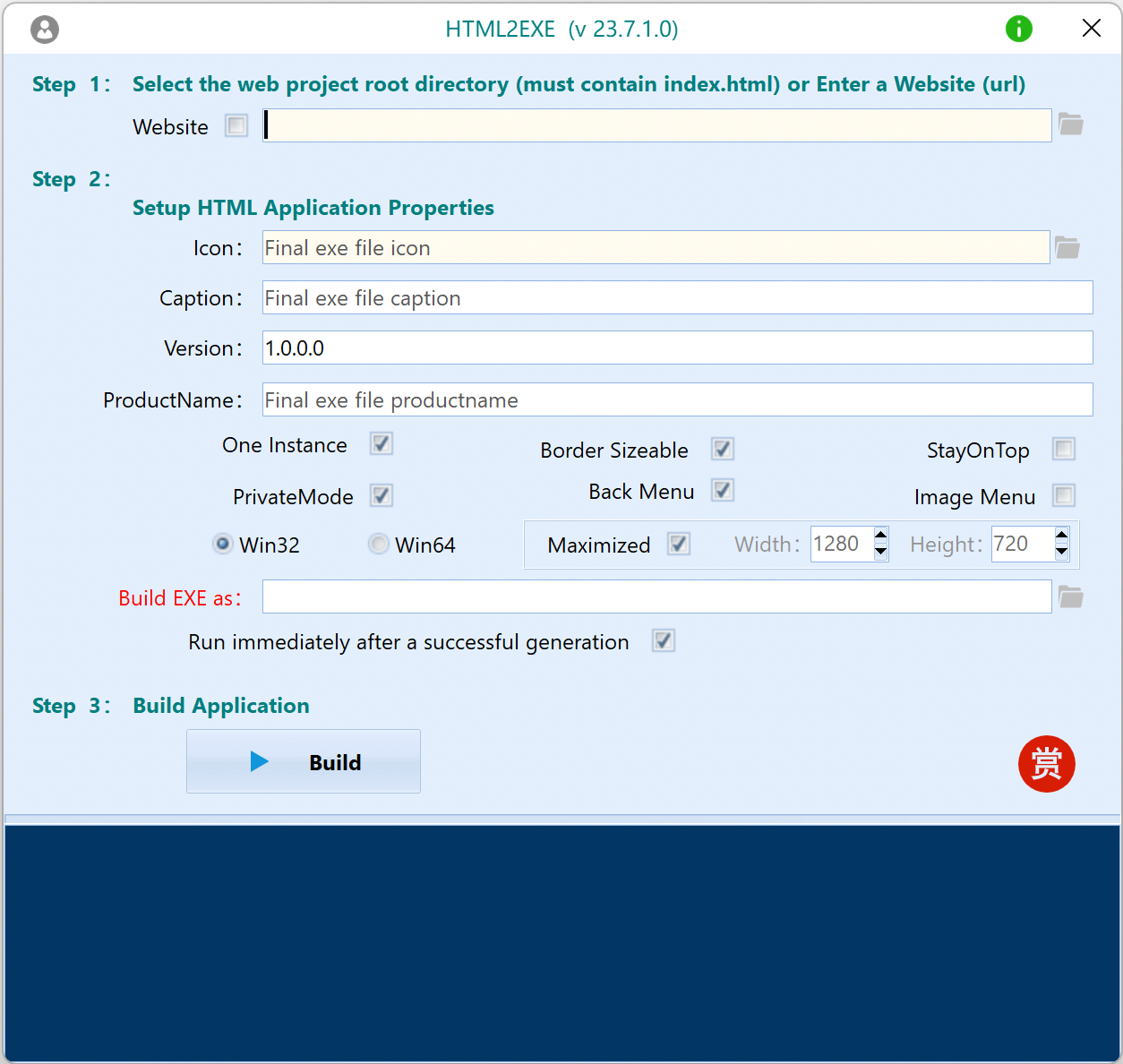Click the 'Setup HTML Application Properties' heading
1123x1064 pixels.
(x=313, y=208)
